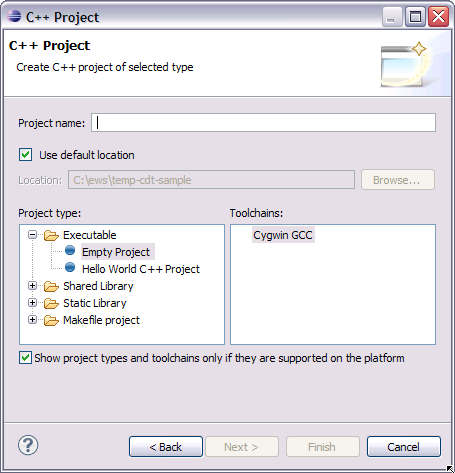The width and height of the screenshot is (455, 473).
Task: Toggle the supported-platform-only project types checkbox
Action: tap(26, 358)
